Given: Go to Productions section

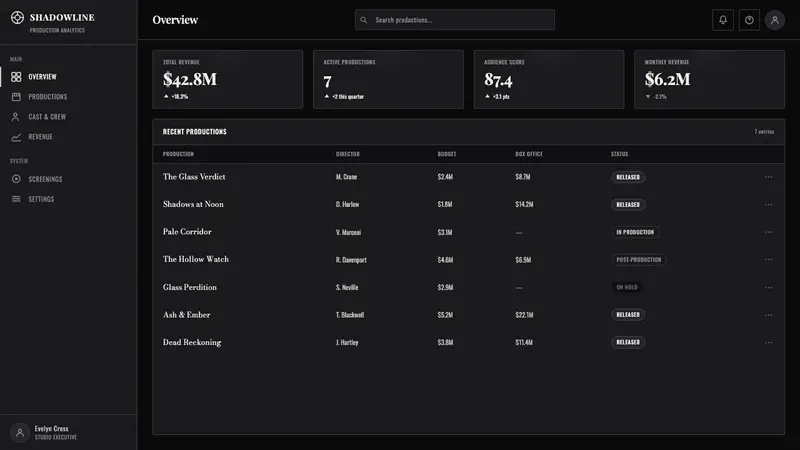Looking at the screenshot, I should pos(69,96).
